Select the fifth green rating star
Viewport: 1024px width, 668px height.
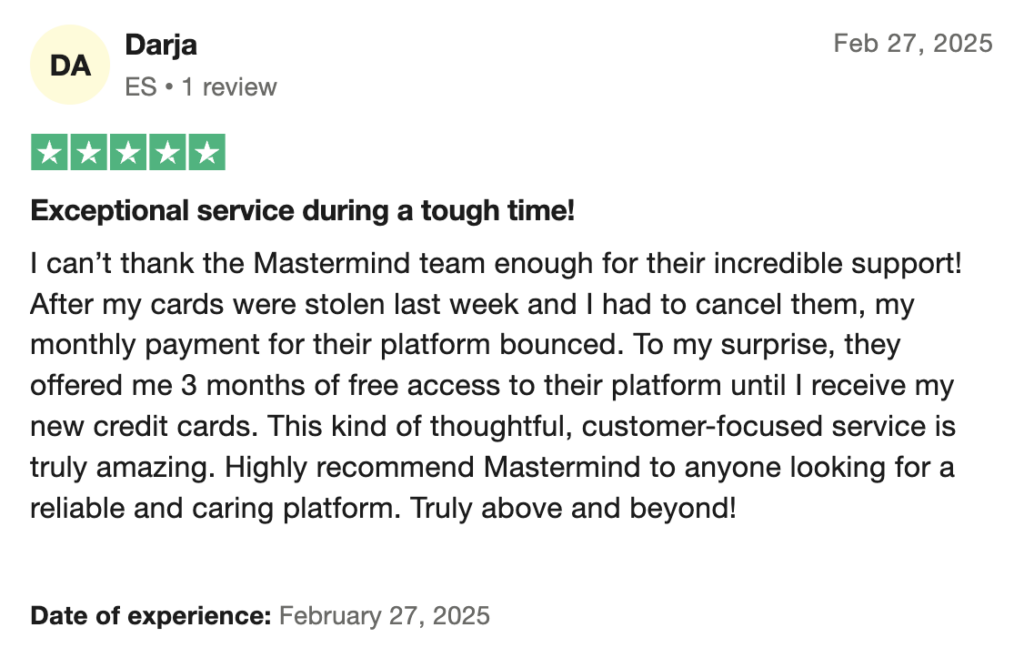coord(206,152)
